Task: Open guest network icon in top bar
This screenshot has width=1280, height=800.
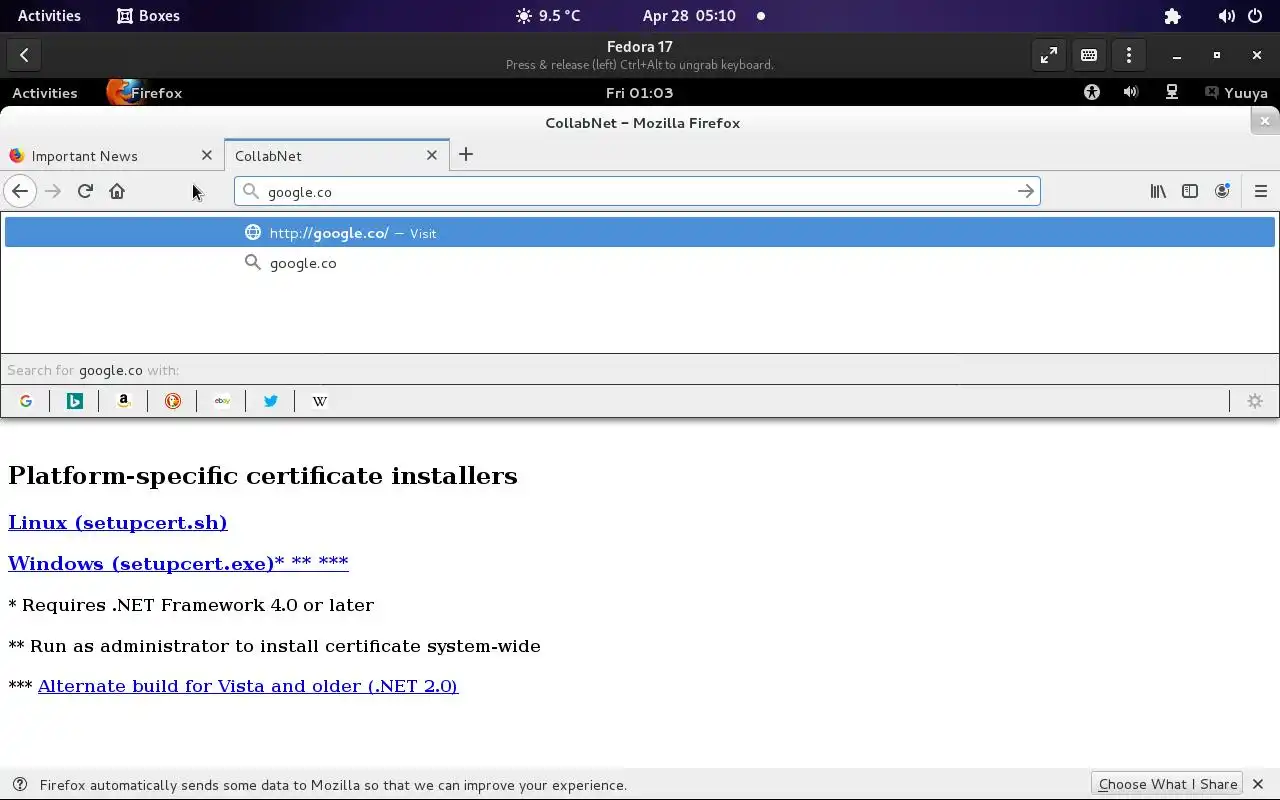Action: pyautogui.click(x=1172, y=92)
